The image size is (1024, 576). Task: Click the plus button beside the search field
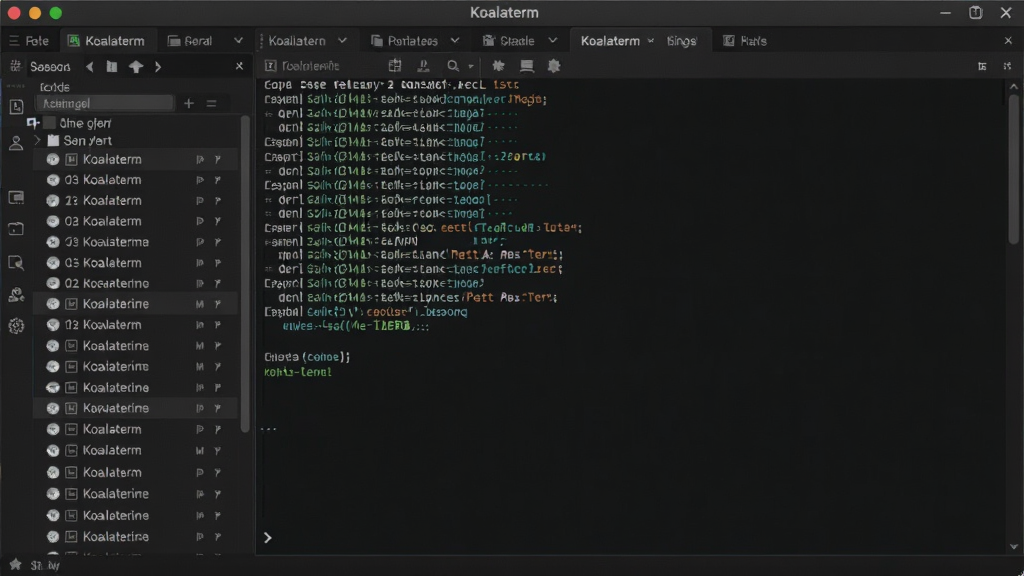tap(189, 103)
